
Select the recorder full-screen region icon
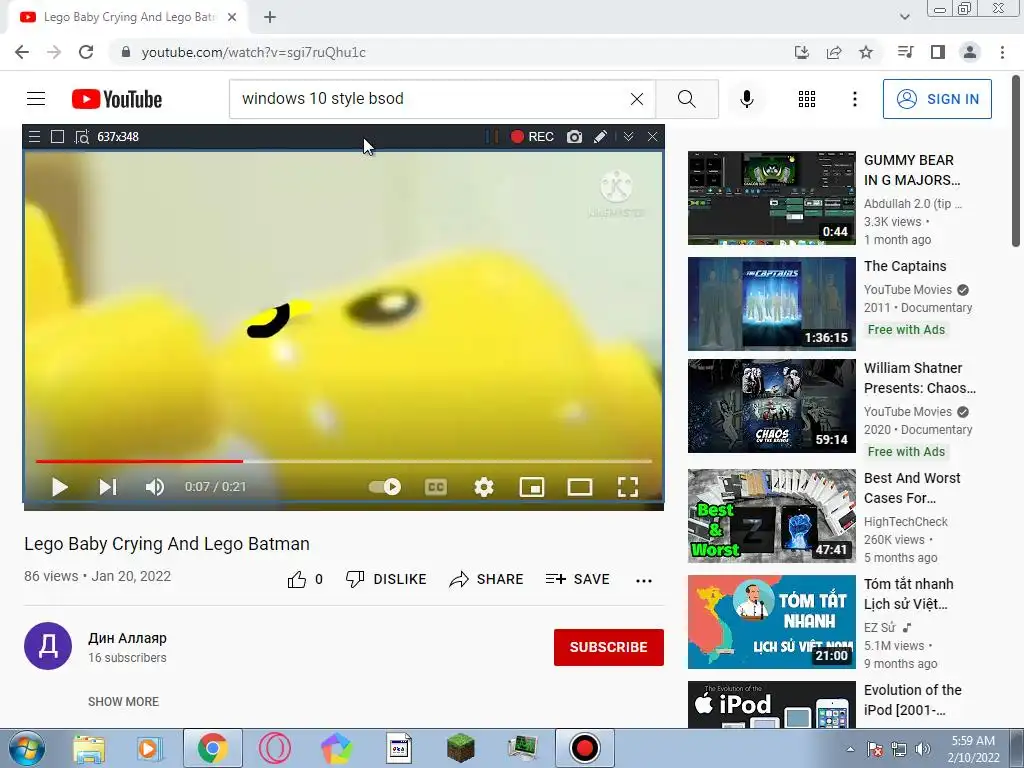[57, 136]
